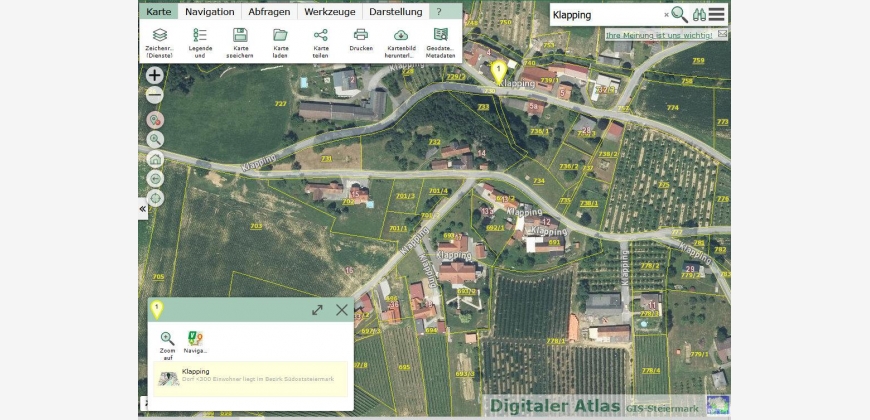This screenshot has width=870, height=420.
Task: Click the Zoom auf button in popup
Action: [167, 342]
